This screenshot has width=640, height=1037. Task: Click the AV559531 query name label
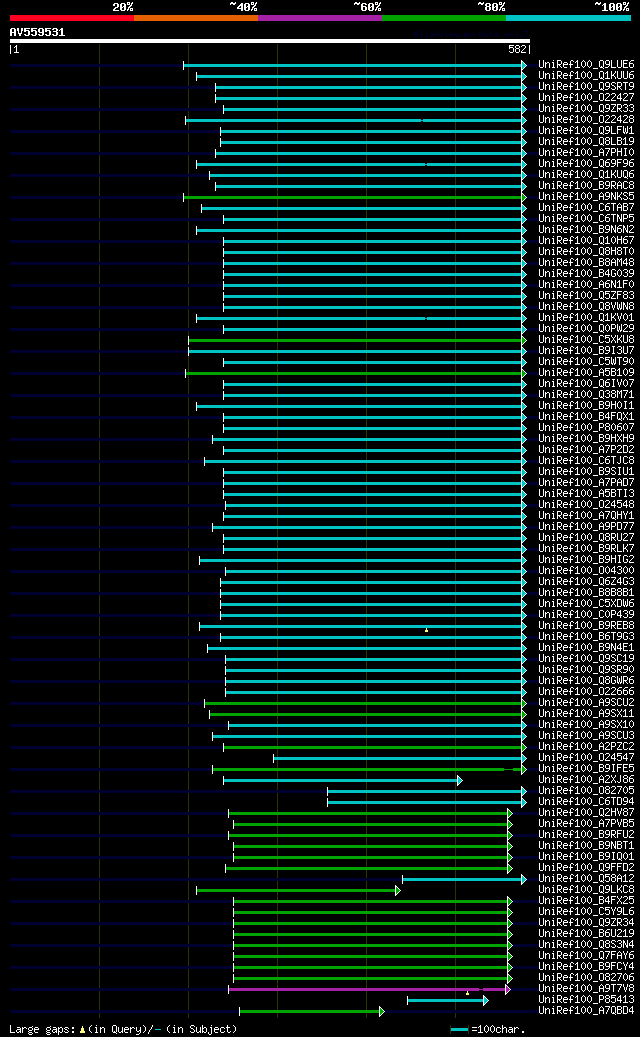pos(37,32)
